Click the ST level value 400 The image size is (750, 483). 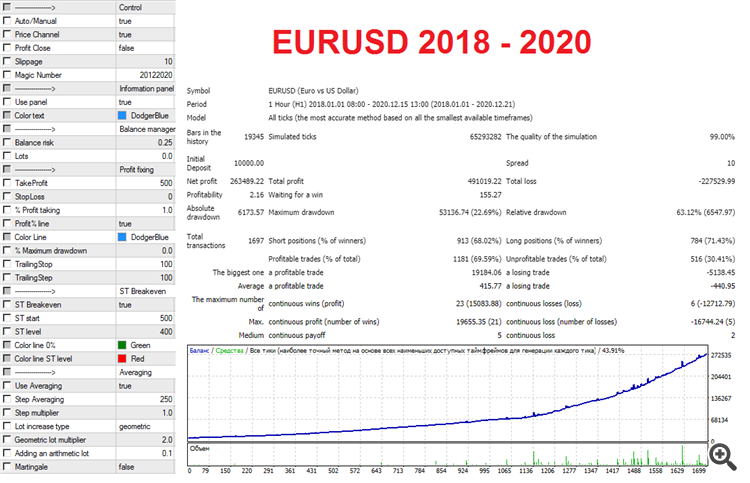(166, 331)
